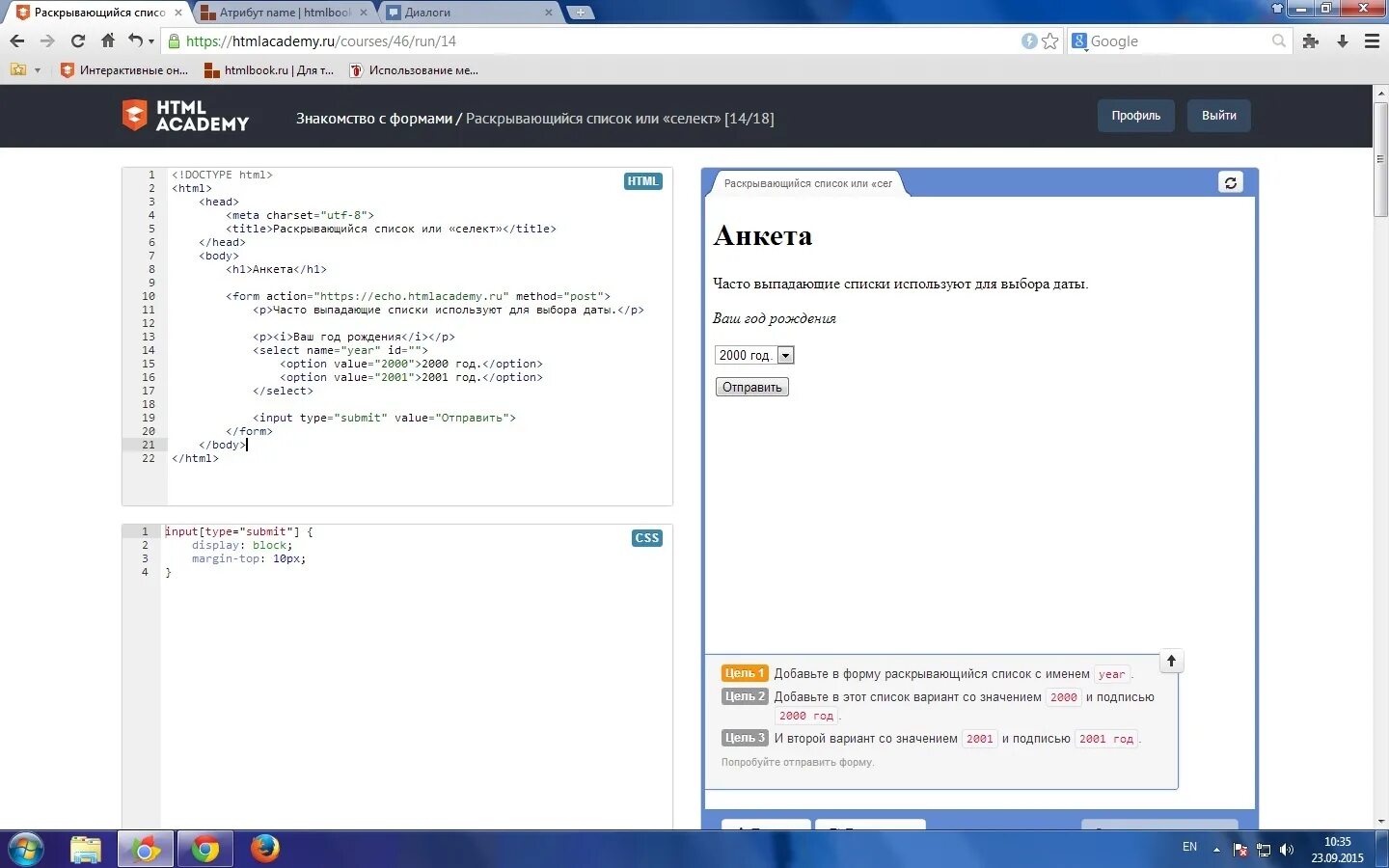The image size is (1389, 868).
Task: Click the 'display: block;' CSS line
Action: (242, 545)
